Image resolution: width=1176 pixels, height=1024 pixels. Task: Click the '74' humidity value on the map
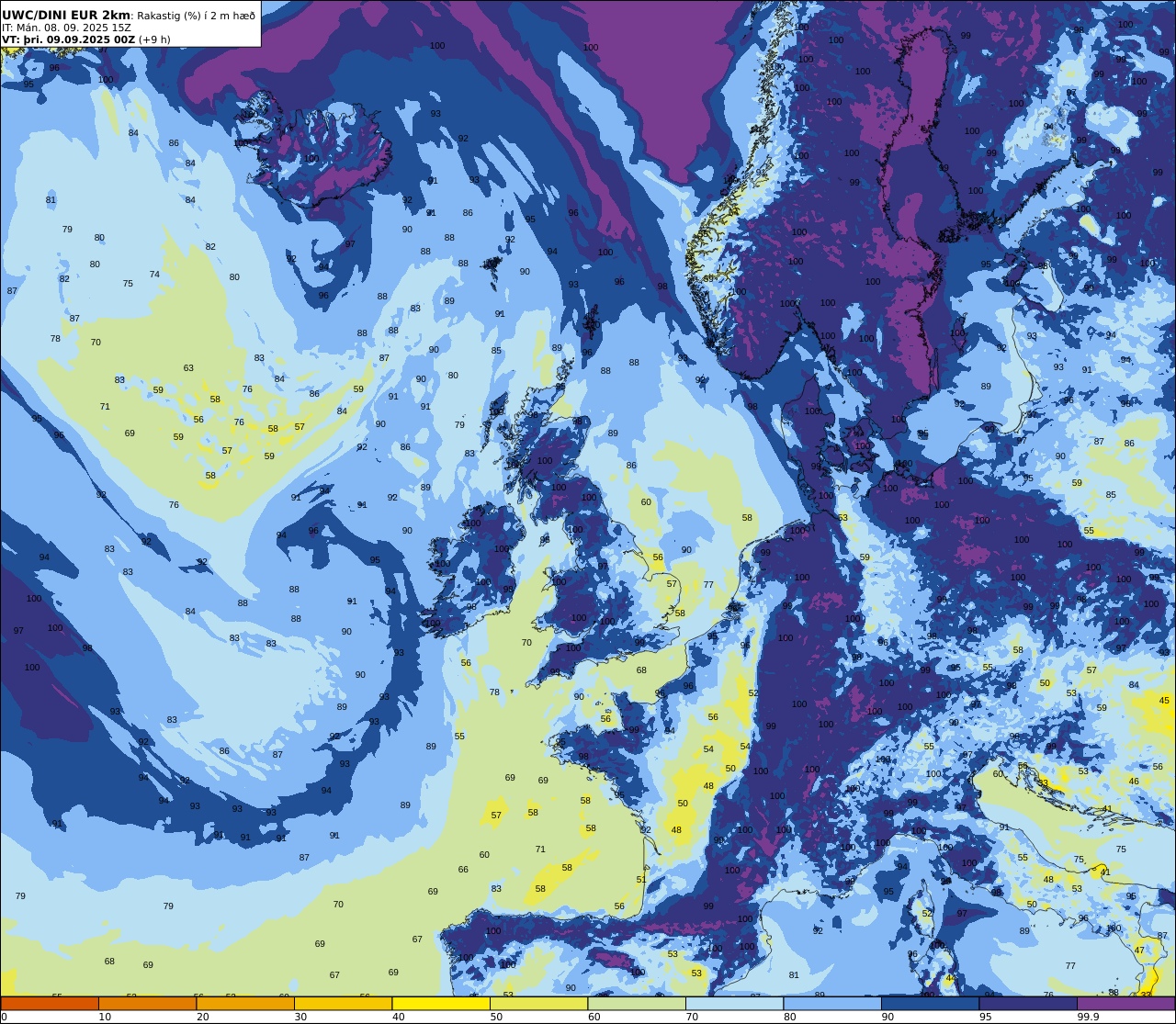point(154,275)
